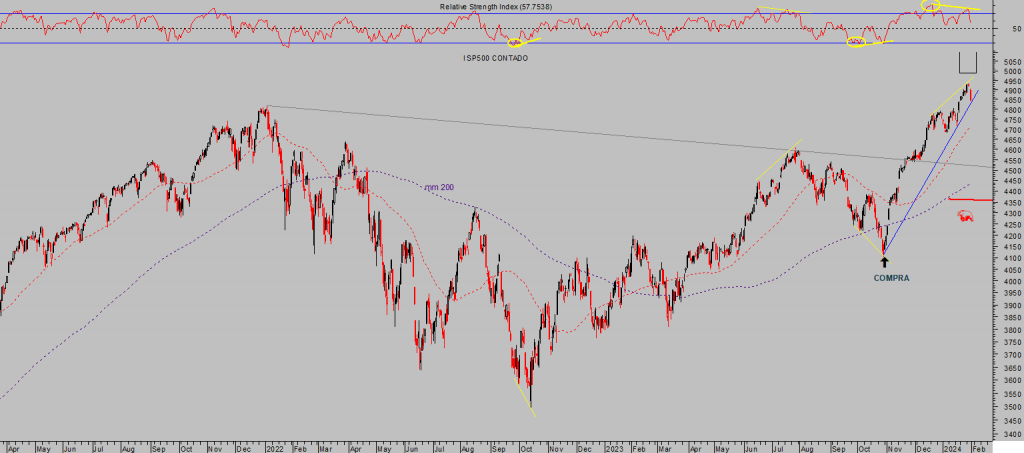Viewport: 1024px width, 453px height.
Task: Click the yellow line at the October 2022 low
Action: [524, 396]
